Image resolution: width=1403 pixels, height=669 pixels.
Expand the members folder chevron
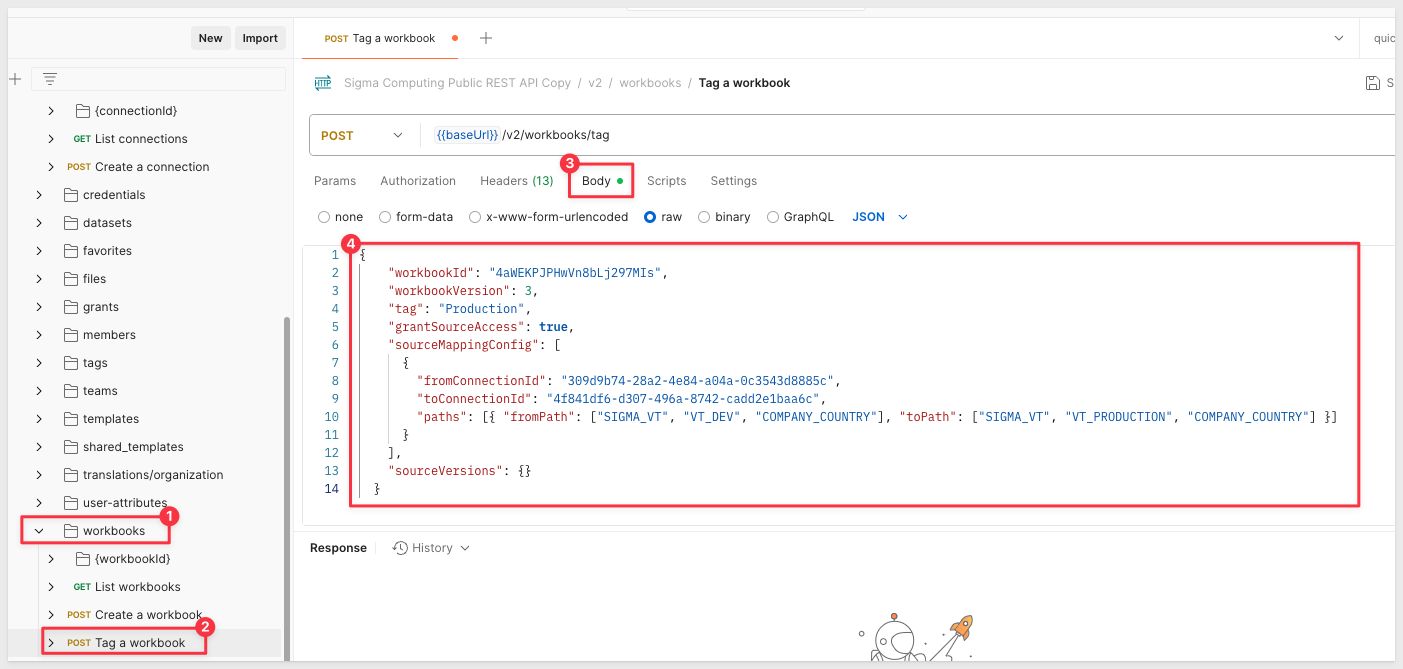(39, 335)
